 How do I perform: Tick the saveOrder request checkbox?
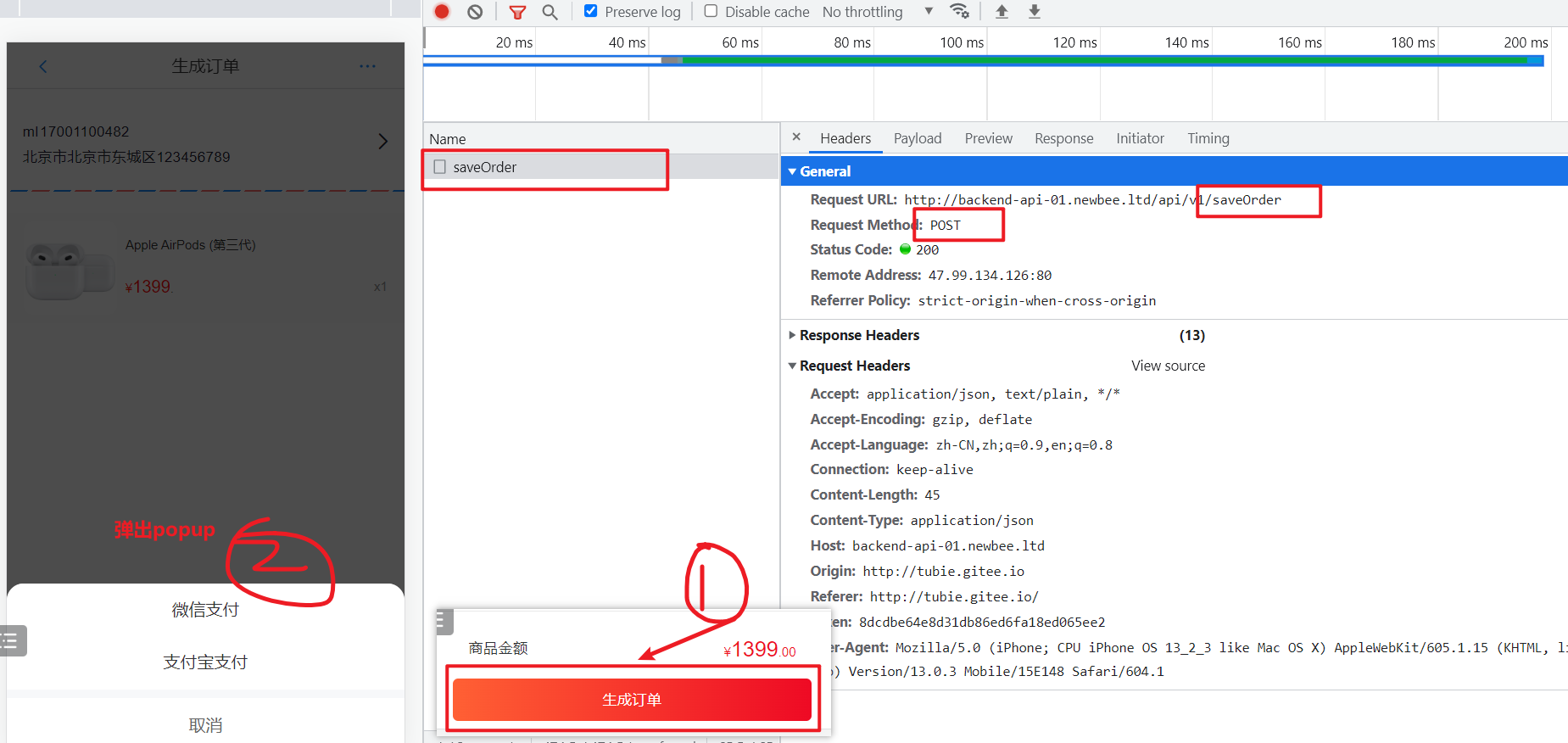tap(439, 167)
